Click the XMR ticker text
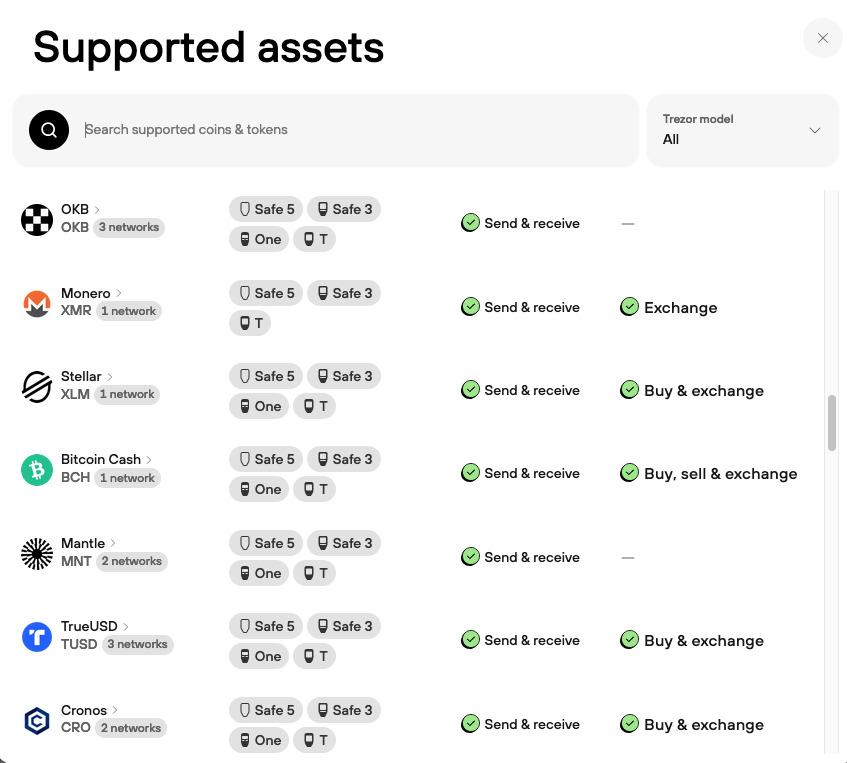 [76, 311]
